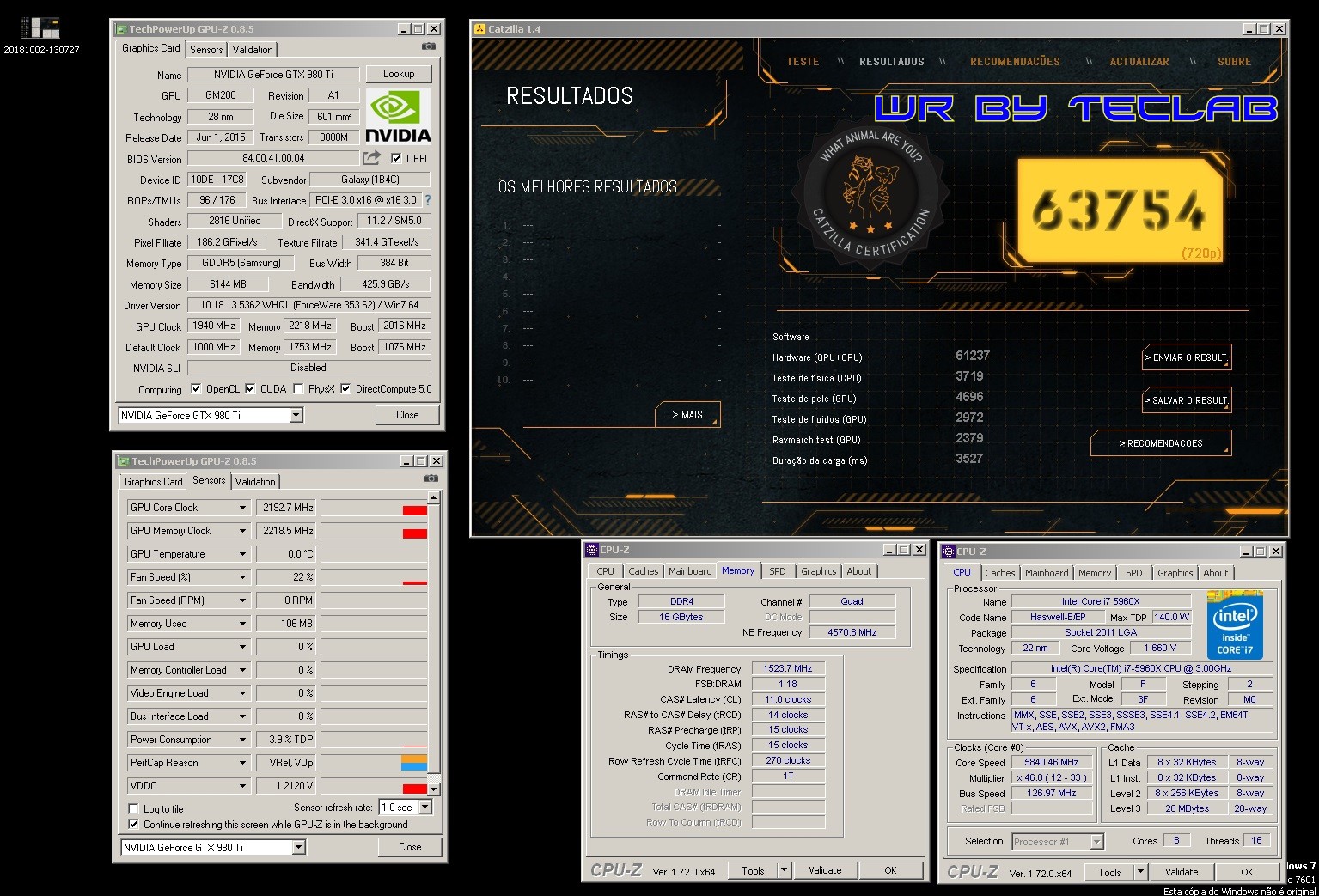Select TESTE in Catzilla menu
The image size is (1319, 896).
(x=803, y=62)
